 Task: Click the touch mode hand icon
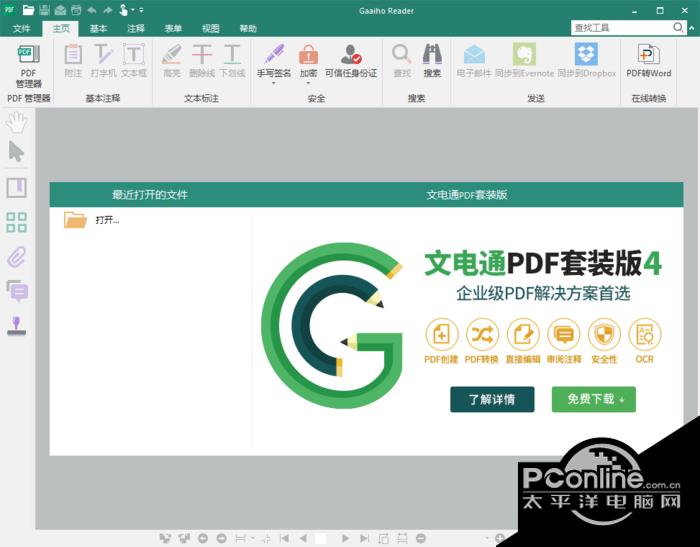tap(124, 10)
